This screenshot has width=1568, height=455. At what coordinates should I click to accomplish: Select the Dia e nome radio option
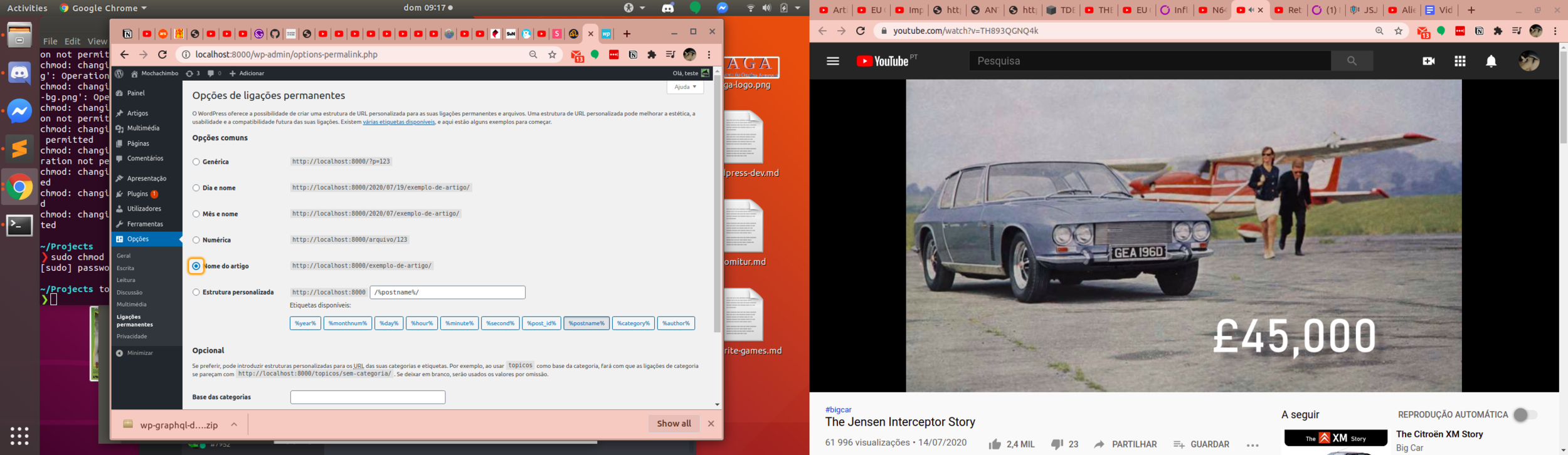(196, 188)
